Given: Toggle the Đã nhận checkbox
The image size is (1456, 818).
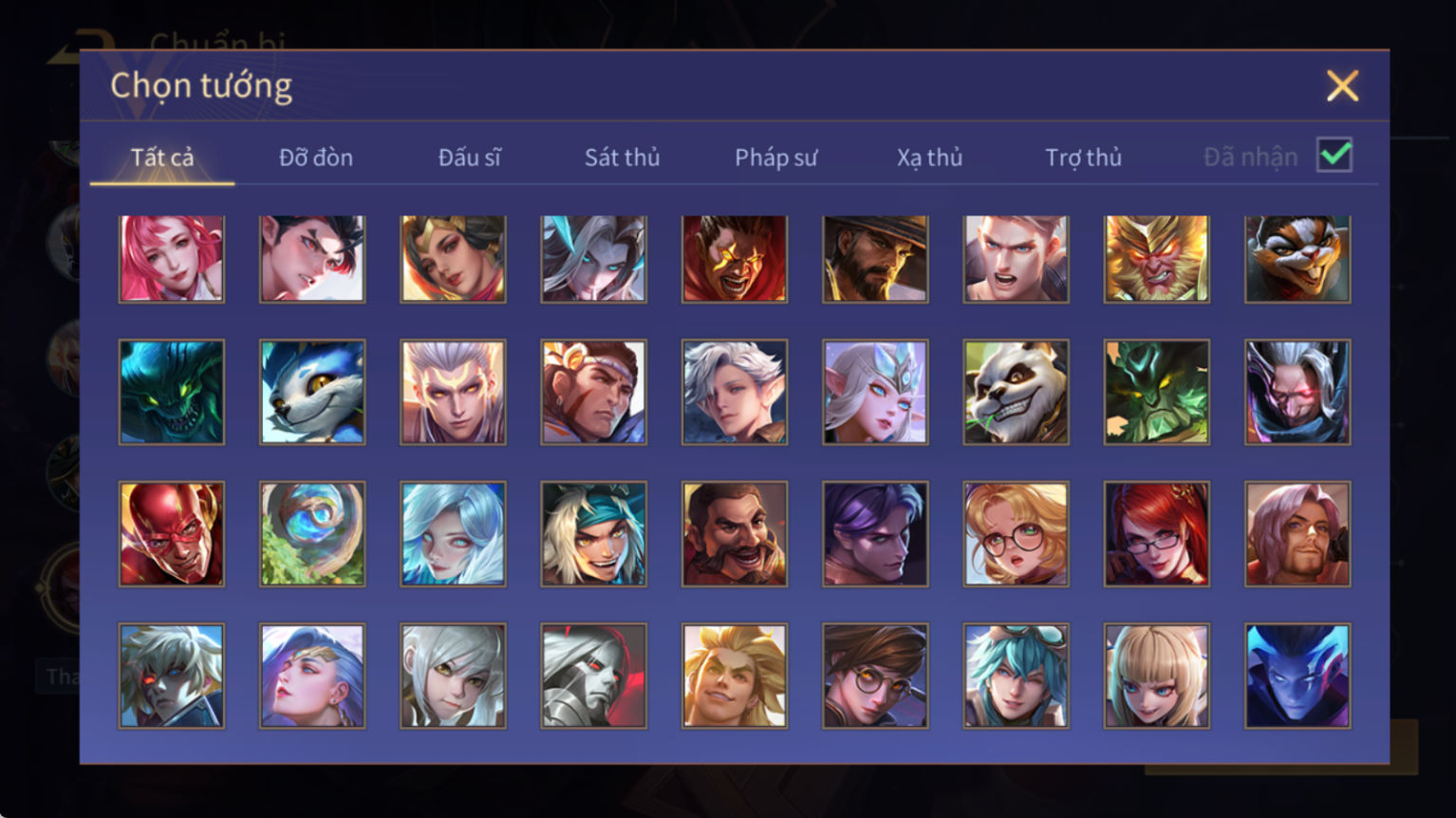Looking at the screenshot, I should (1335, 155).
